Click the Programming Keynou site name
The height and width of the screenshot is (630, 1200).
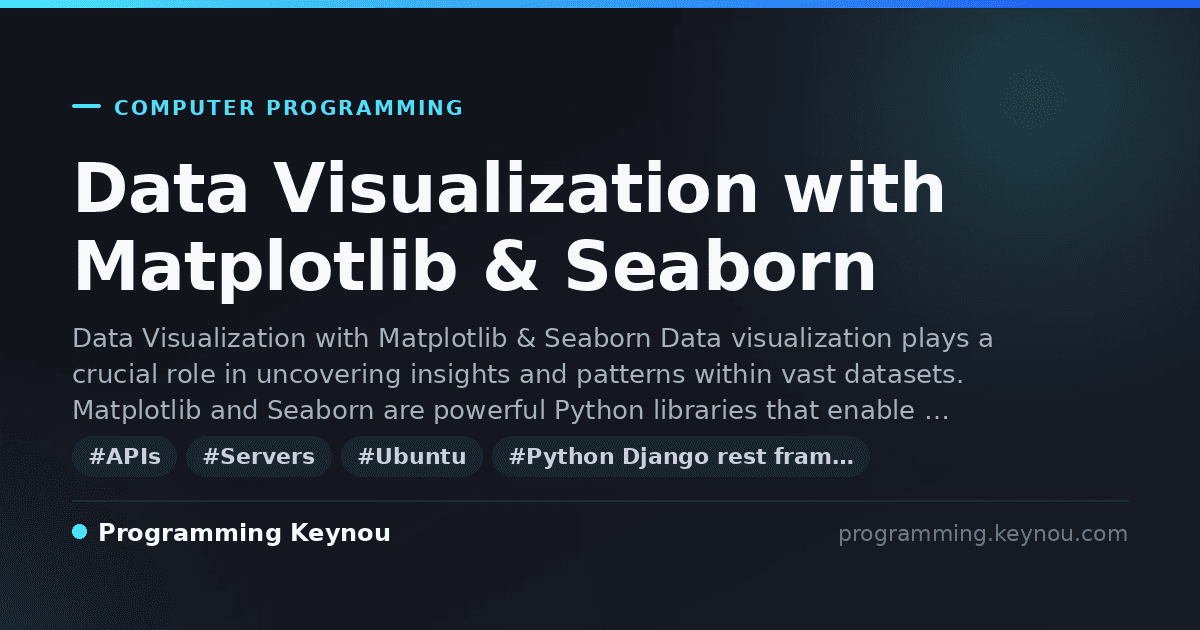(x=244, y=533)
